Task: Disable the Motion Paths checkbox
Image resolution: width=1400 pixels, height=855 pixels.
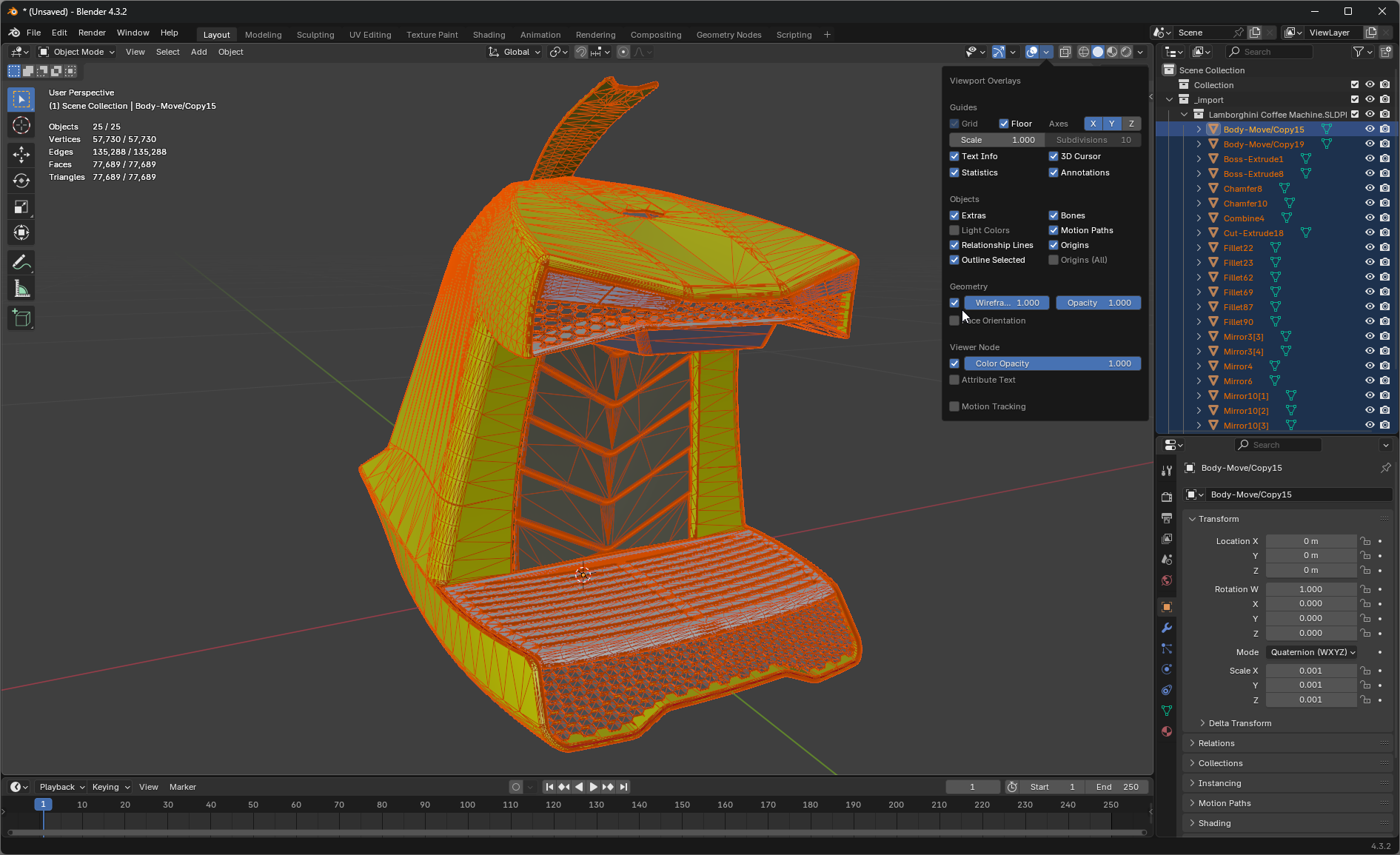Action: pos(1054,230)
